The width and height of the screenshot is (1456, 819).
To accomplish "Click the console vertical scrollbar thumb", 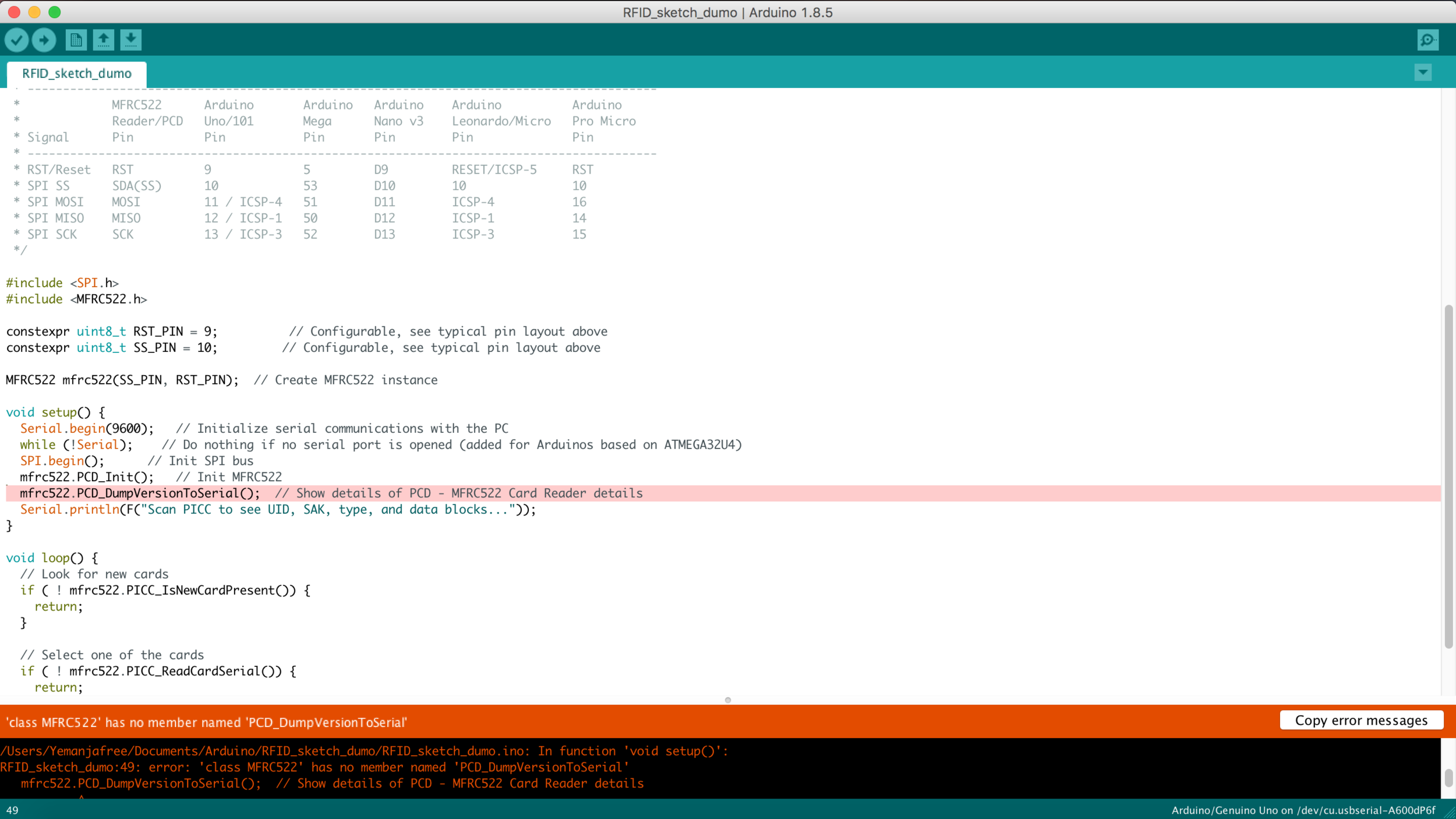I will point(1448,777).
